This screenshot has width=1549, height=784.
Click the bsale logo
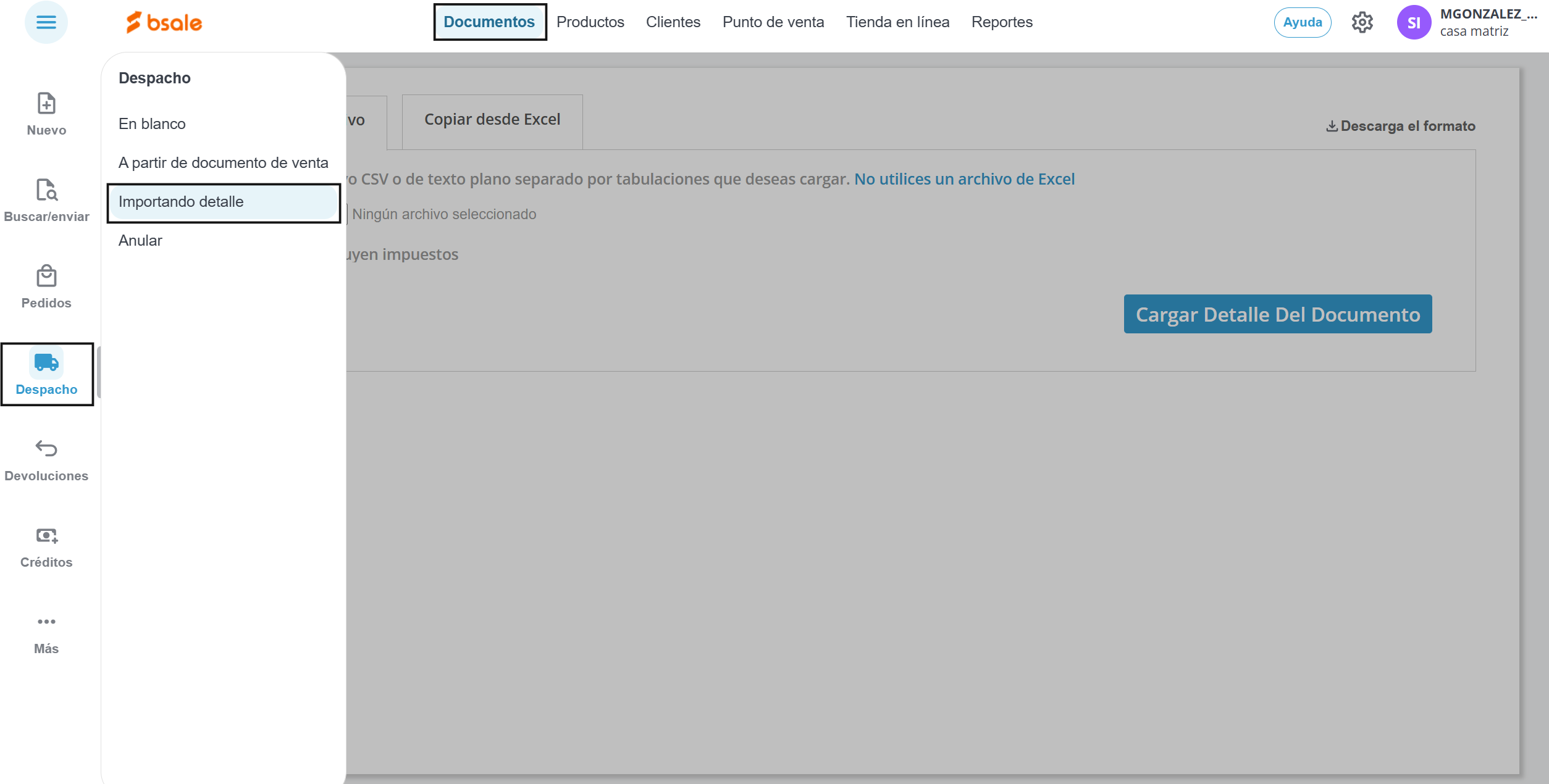[x=164, y=23]
